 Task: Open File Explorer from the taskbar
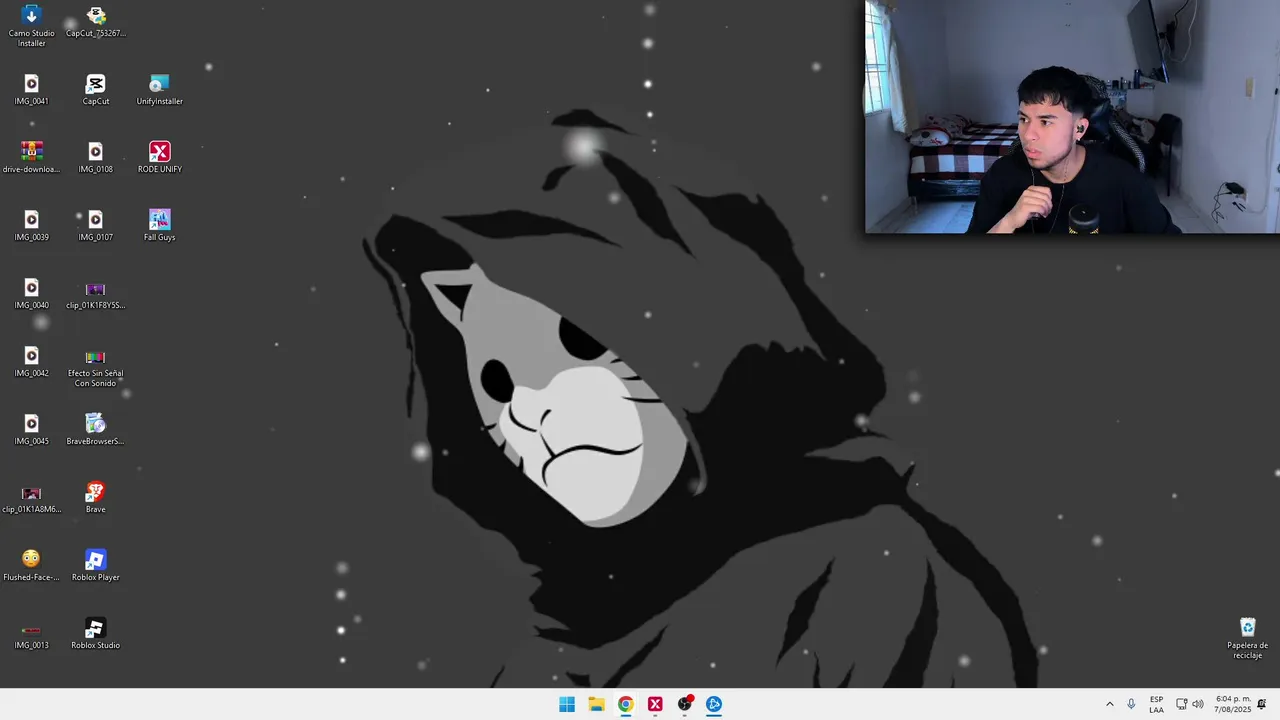[x=596, y=704]
